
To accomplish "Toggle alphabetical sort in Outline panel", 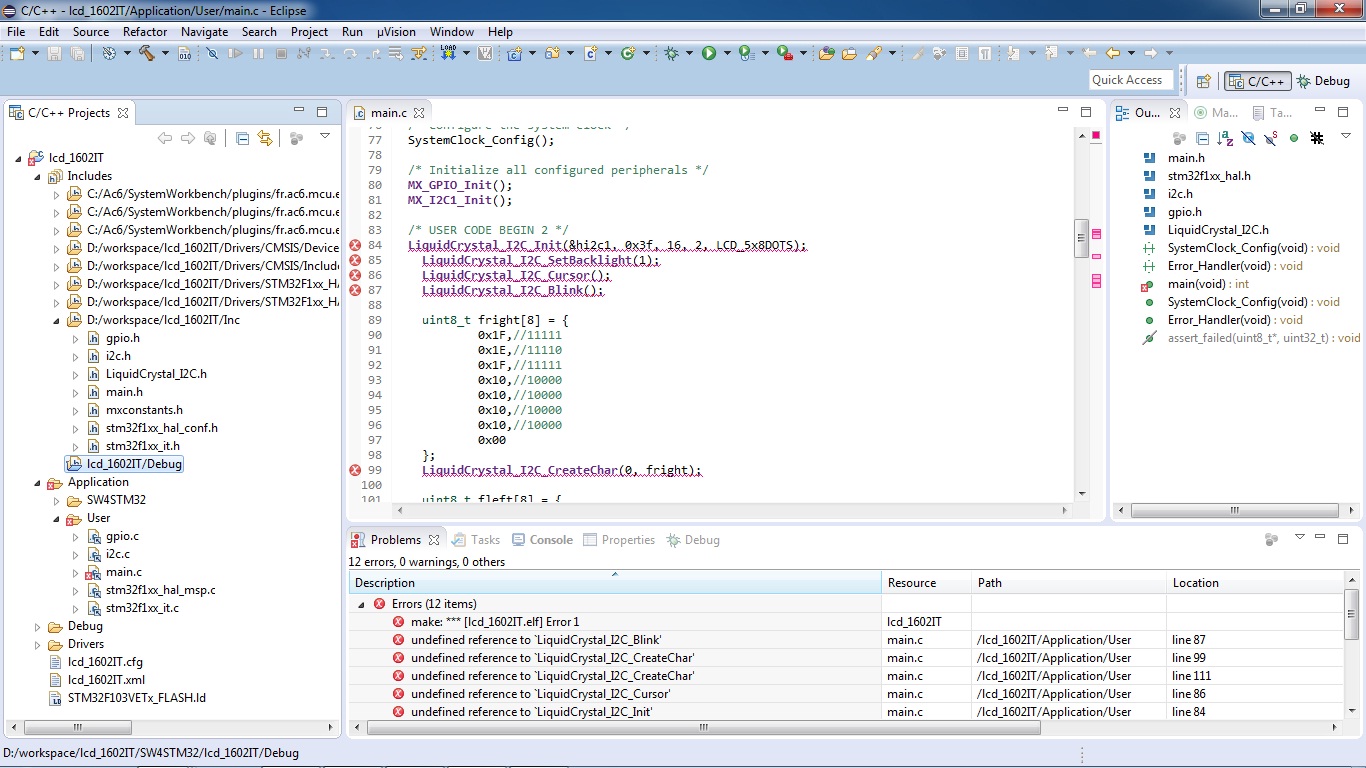I will [x=1225, y=138].
